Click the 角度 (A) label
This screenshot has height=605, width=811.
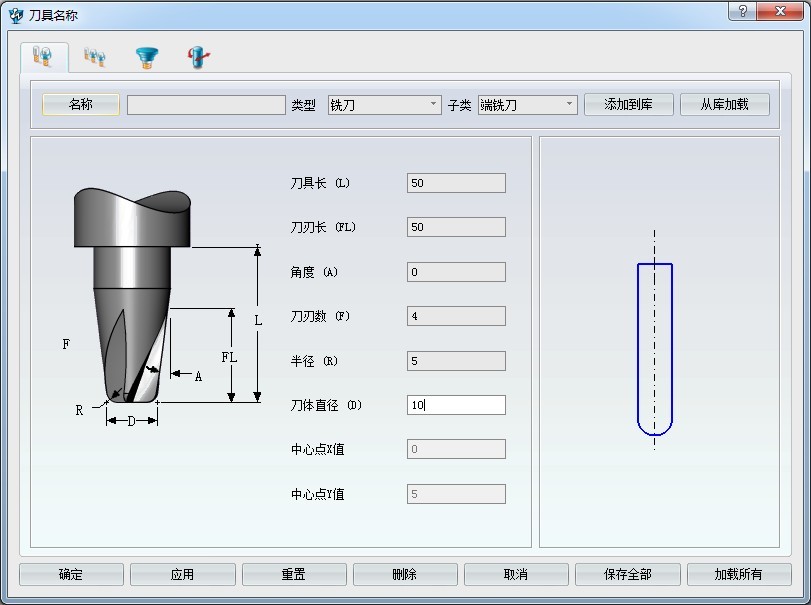[314, 272]
